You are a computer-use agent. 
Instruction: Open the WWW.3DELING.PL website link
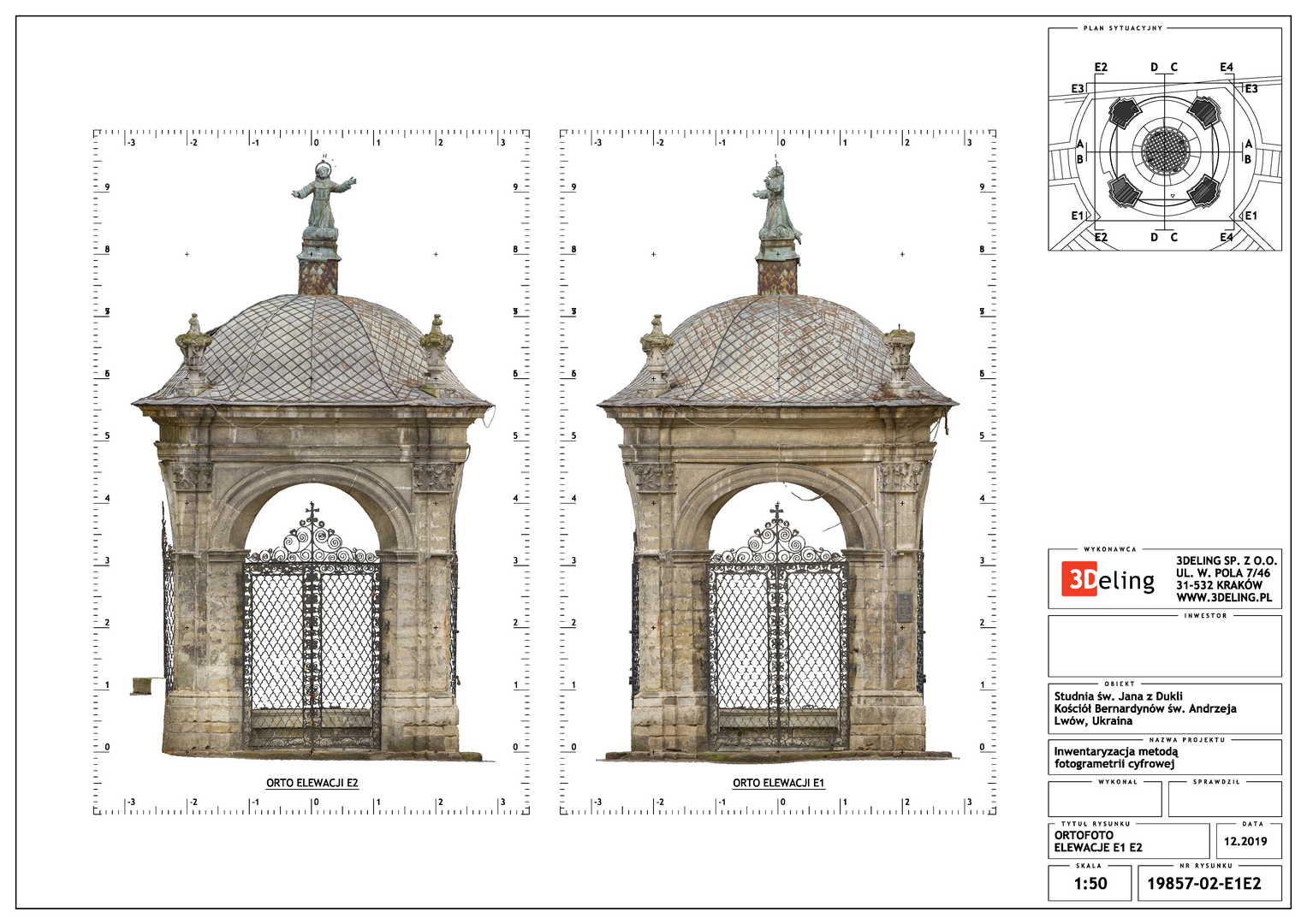(x=1223, y=597)
